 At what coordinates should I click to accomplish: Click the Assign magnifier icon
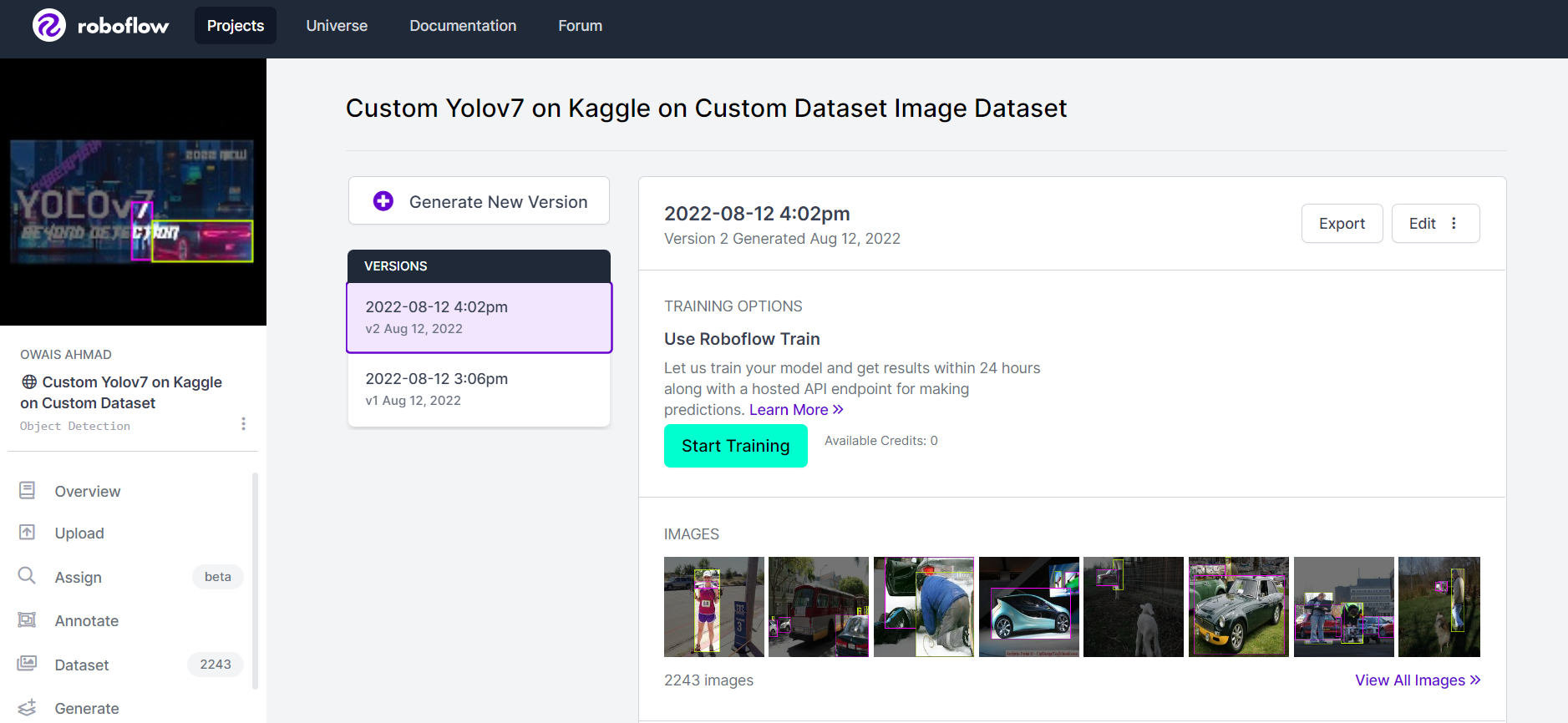coord(28,576)
